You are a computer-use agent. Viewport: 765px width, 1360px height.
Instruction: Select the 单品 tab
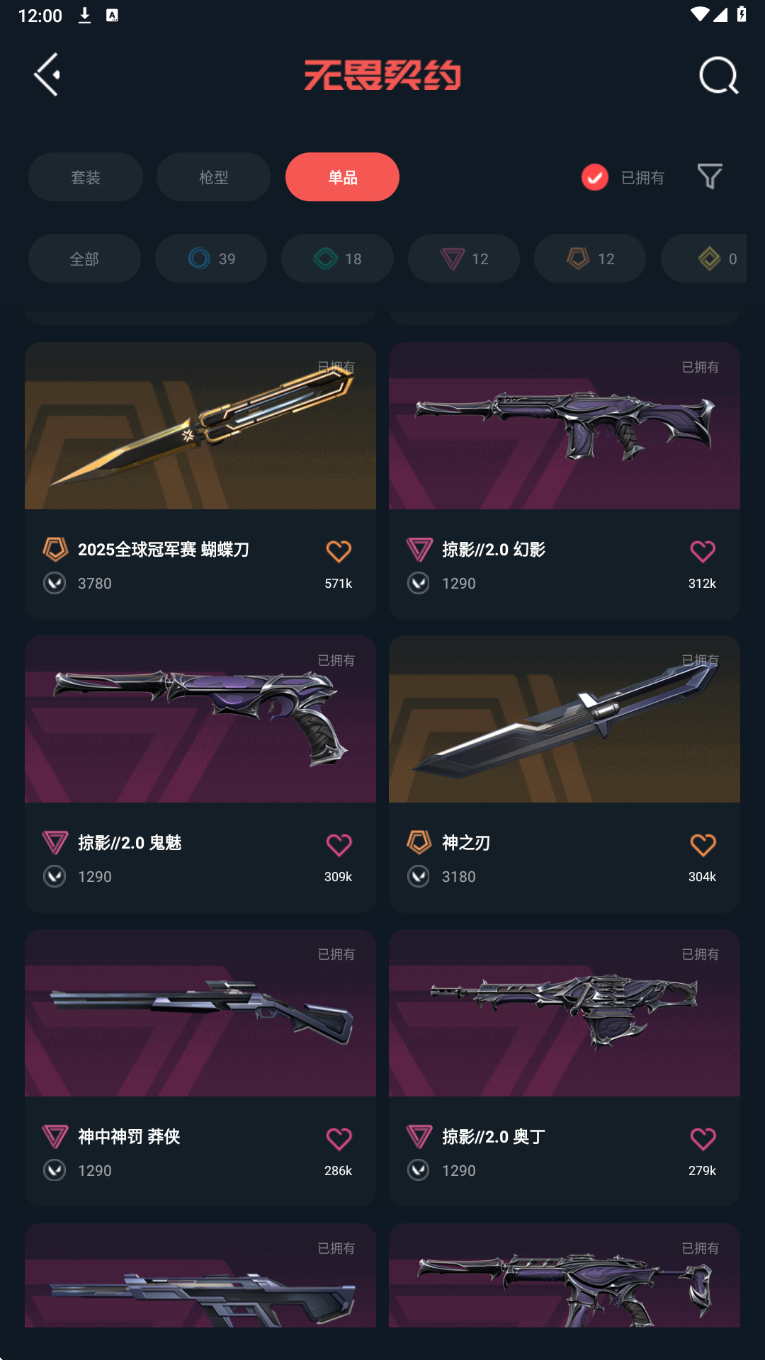[x=342, y=177]
